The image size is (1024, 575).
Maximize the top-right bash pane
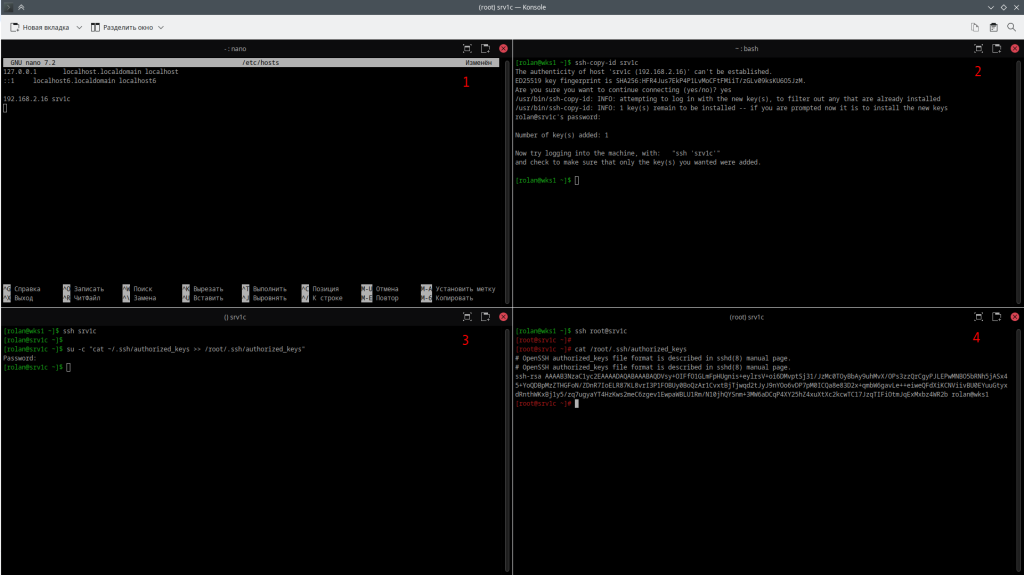pyautogui.click(x=979, y=48)
